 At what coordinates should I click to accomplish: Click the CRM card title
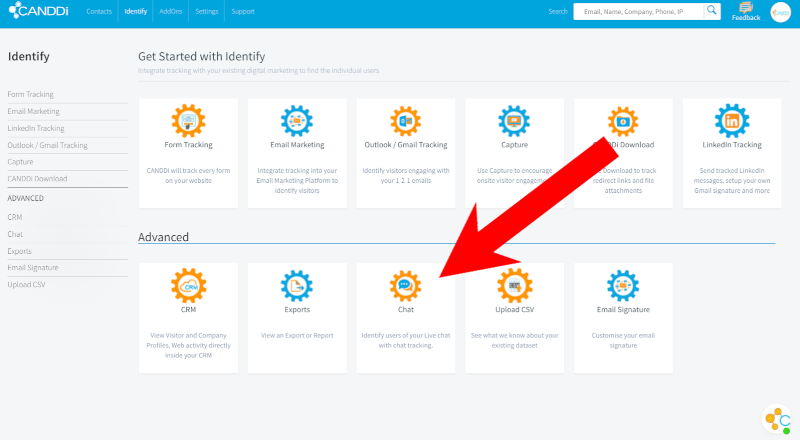click(188, 309)
